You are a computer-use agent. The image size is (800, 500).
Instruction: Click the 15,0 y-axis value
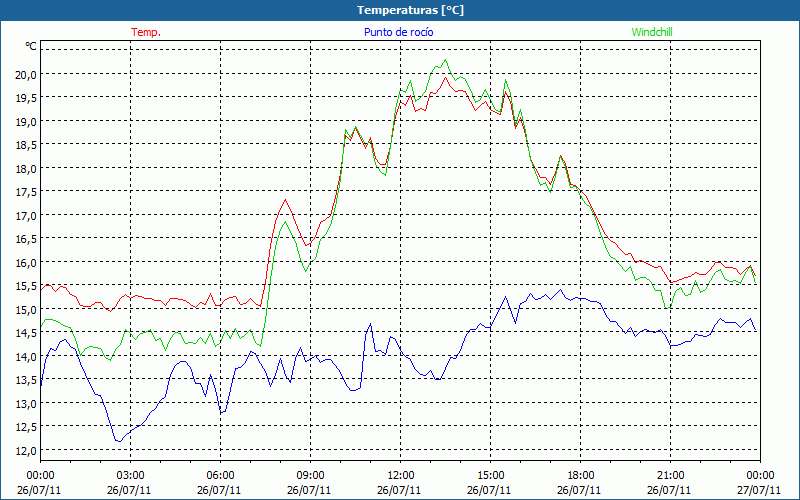(x=26, y=309)
